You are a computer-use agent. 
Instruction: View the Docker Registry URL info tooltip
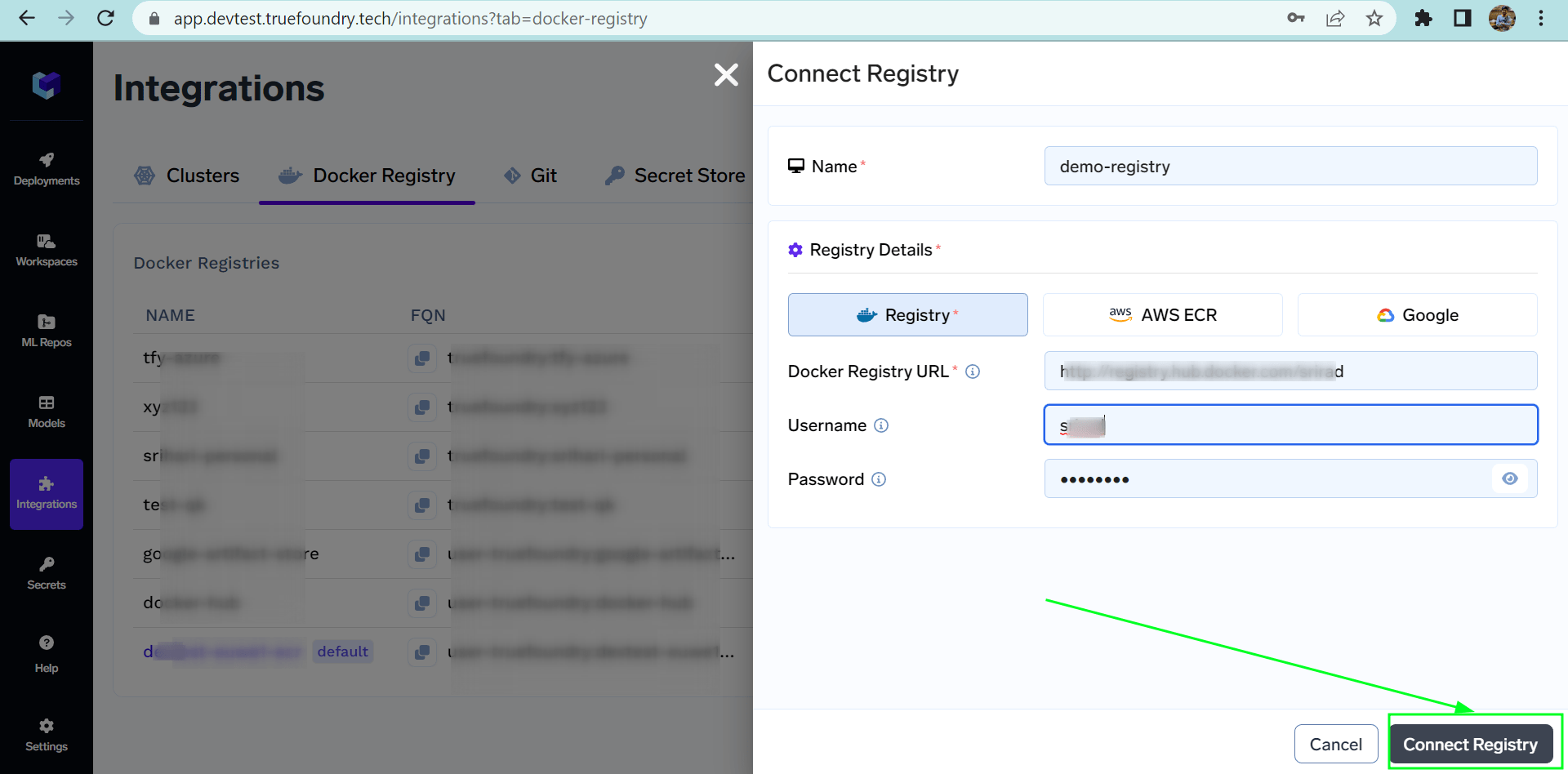pyautogui.click(x=973, y=371)
